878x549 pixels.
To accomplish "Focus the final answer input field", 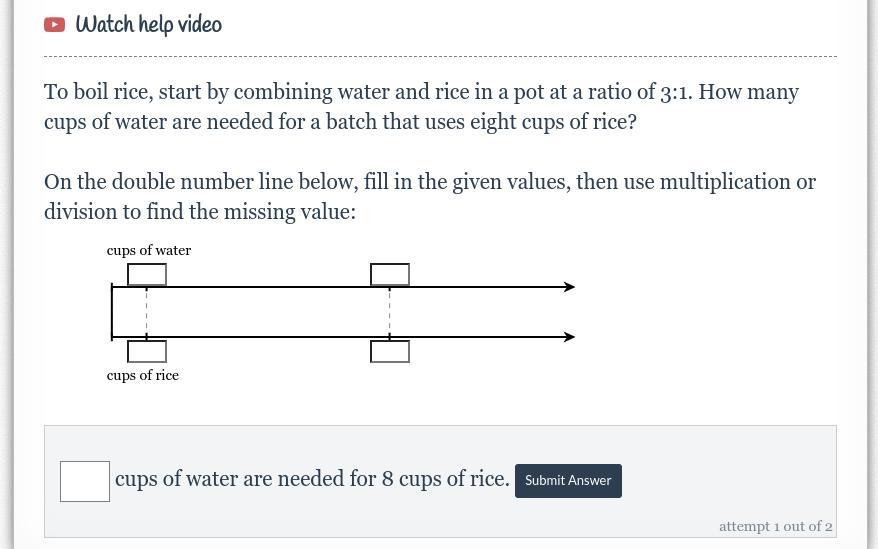I will pyautogui.click(x=85, y=481).
